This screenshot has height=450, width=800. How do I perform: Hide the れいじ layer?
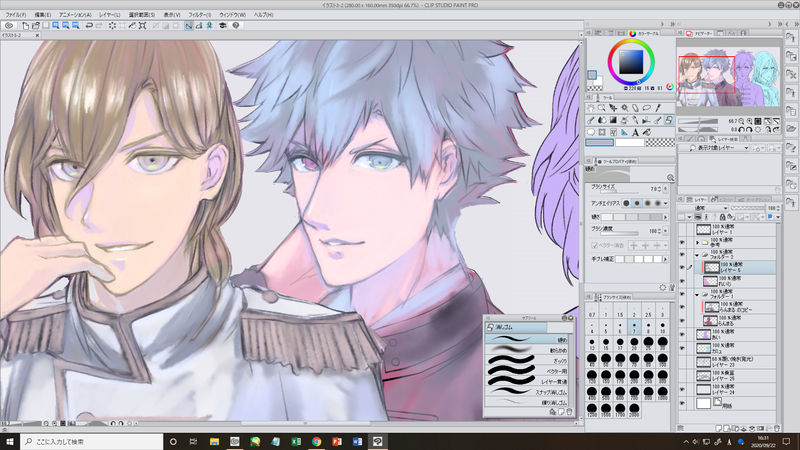[x=682, y=281]
